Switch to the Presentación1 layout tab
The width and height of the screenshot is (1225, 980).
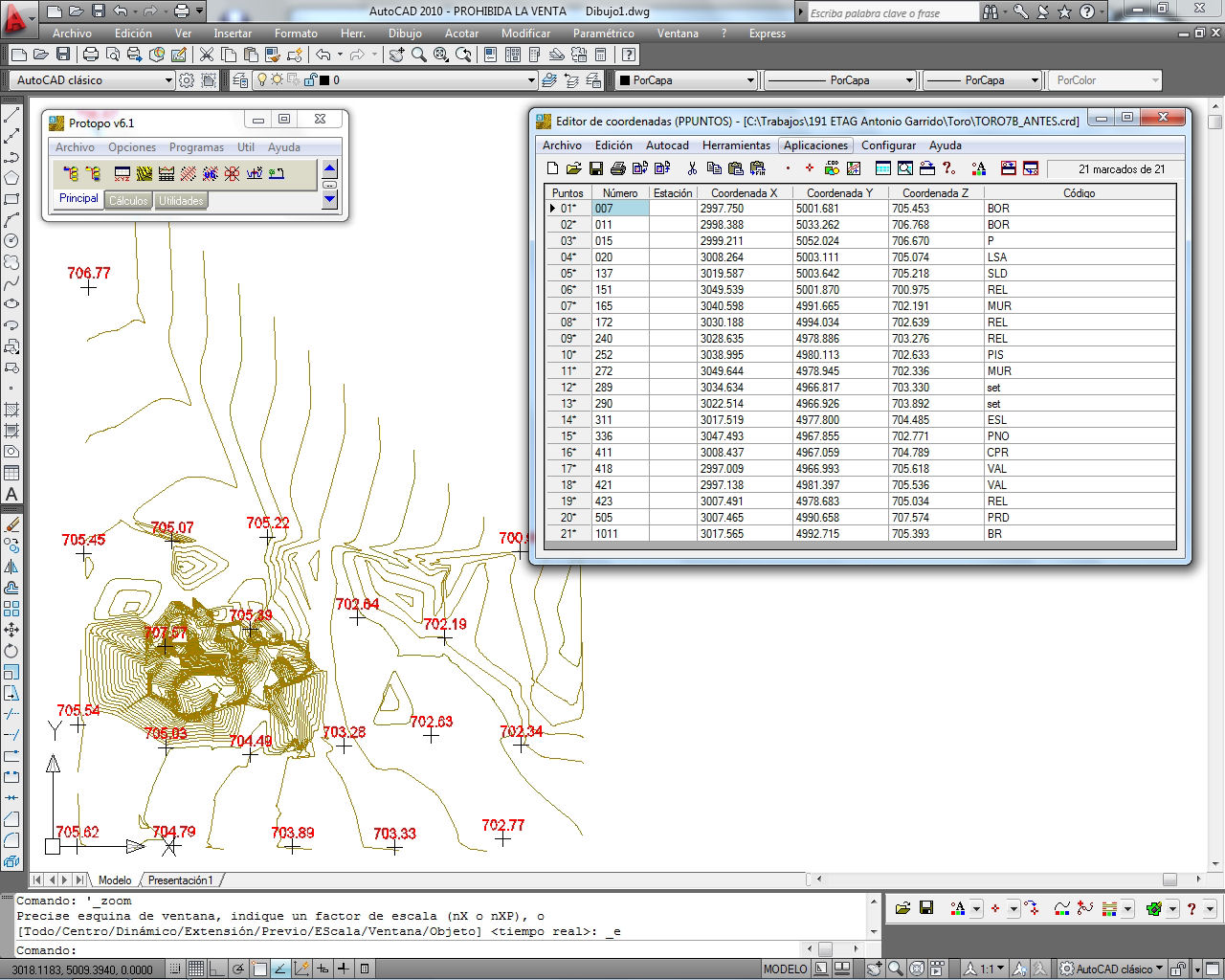181,880
